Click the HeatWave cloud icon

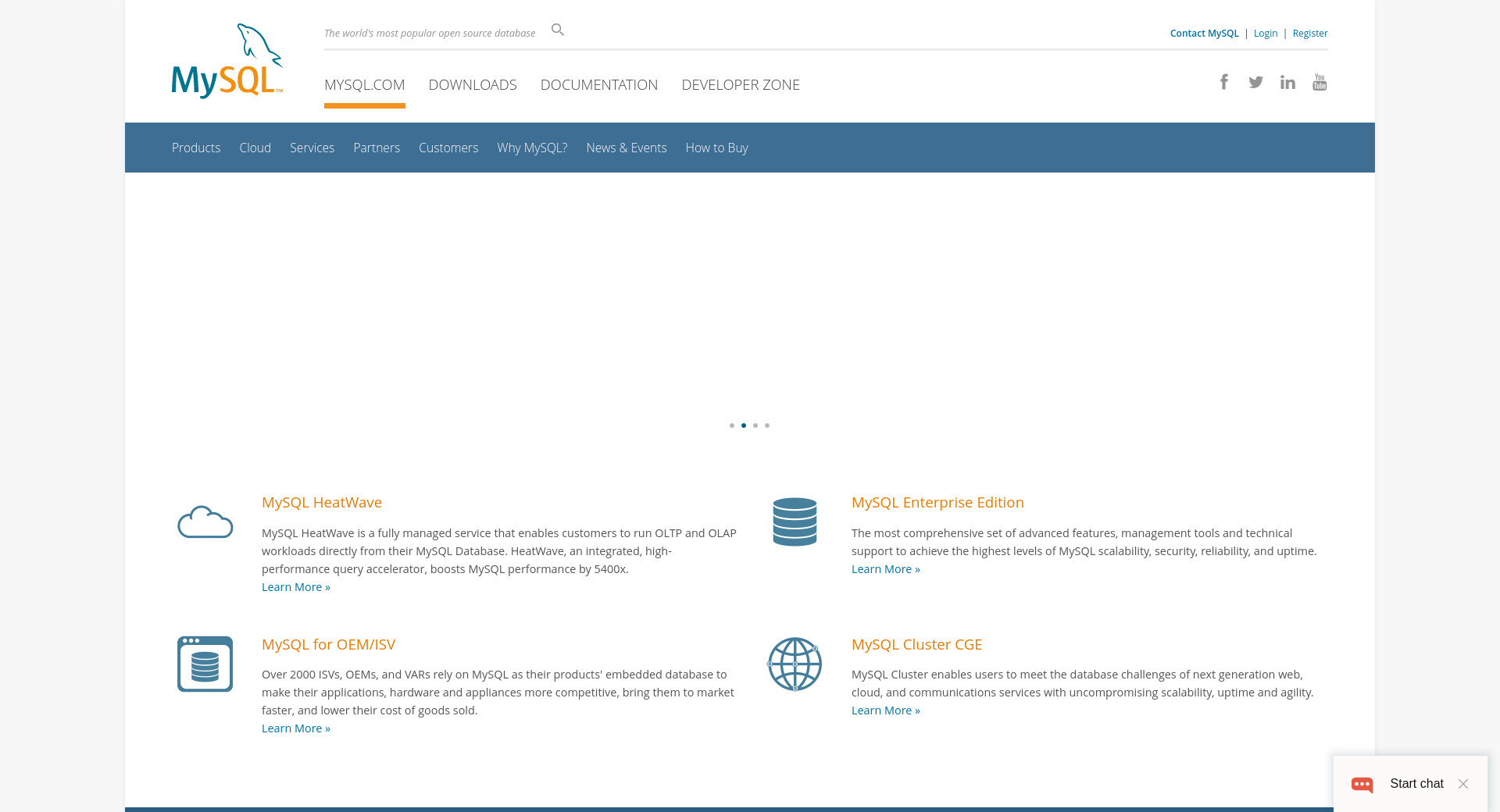205,522
